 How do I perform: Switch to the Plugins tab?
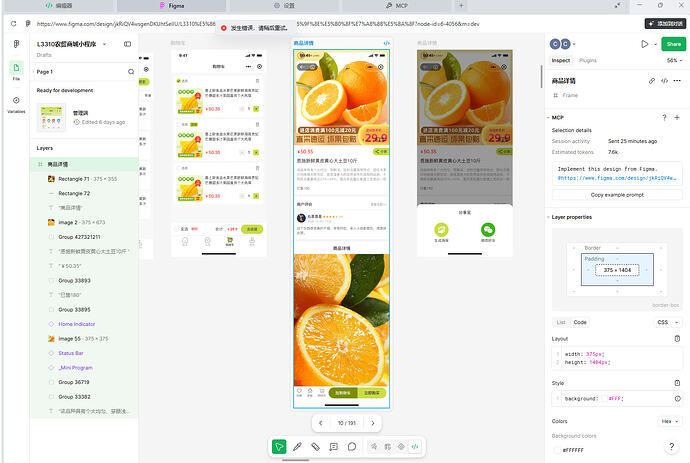coord(588,60)
